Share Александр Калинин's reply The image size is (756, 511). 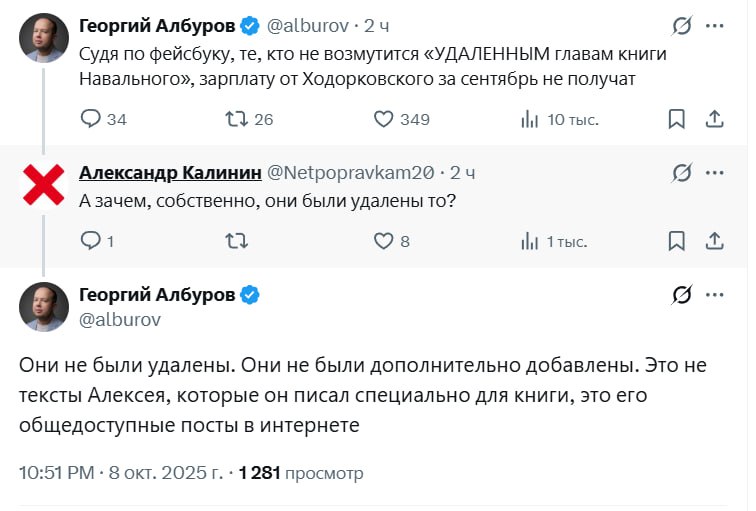click(x=715, y=241)
